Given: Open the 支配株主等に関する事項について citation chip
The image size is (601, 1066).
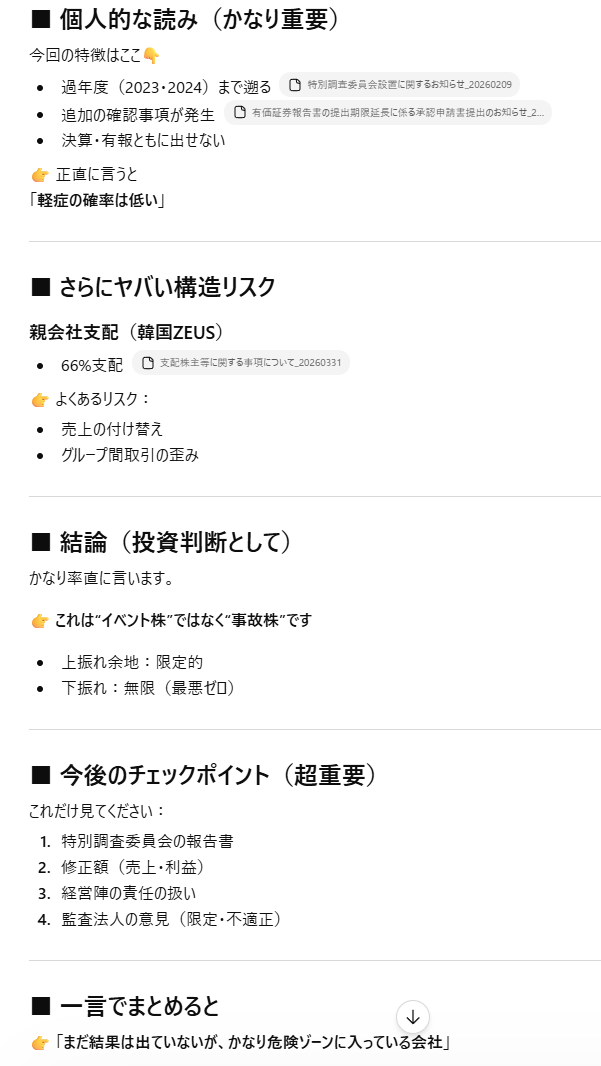Looking at the screenshot, I should [x=240, y=363].
